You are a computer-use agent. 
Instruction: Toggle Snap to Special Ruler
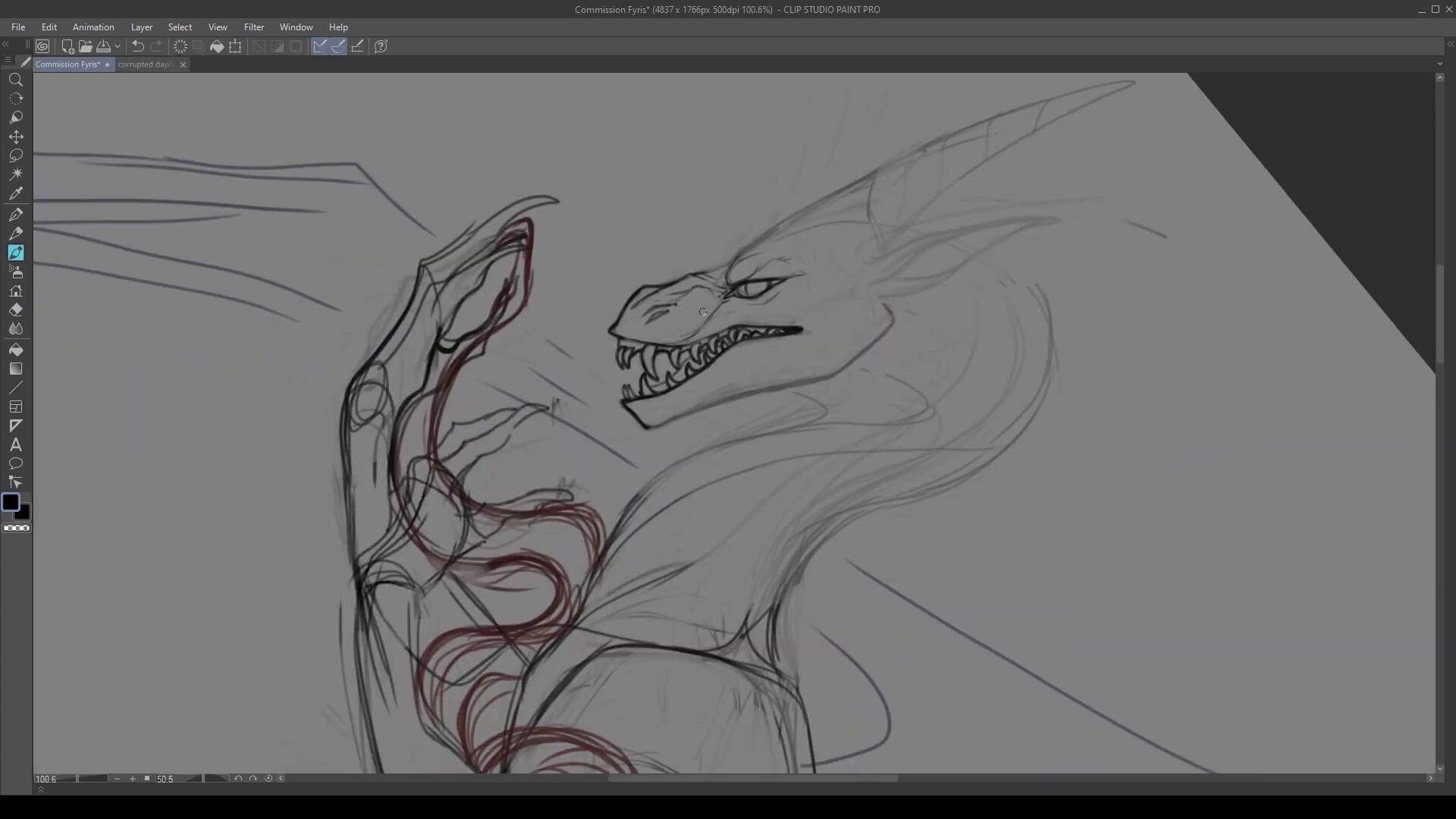[x=338, y=46]
